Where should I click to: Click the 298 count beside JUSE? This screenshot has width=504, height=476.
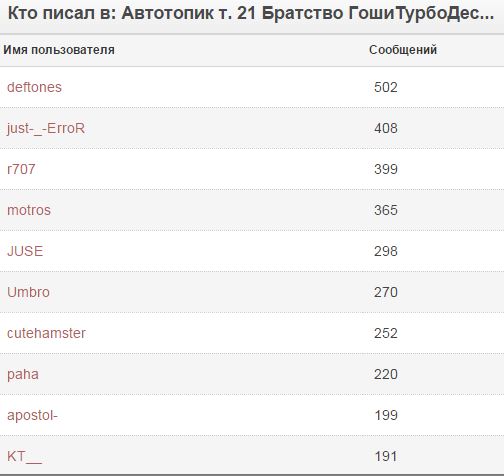tap(386, 251)
